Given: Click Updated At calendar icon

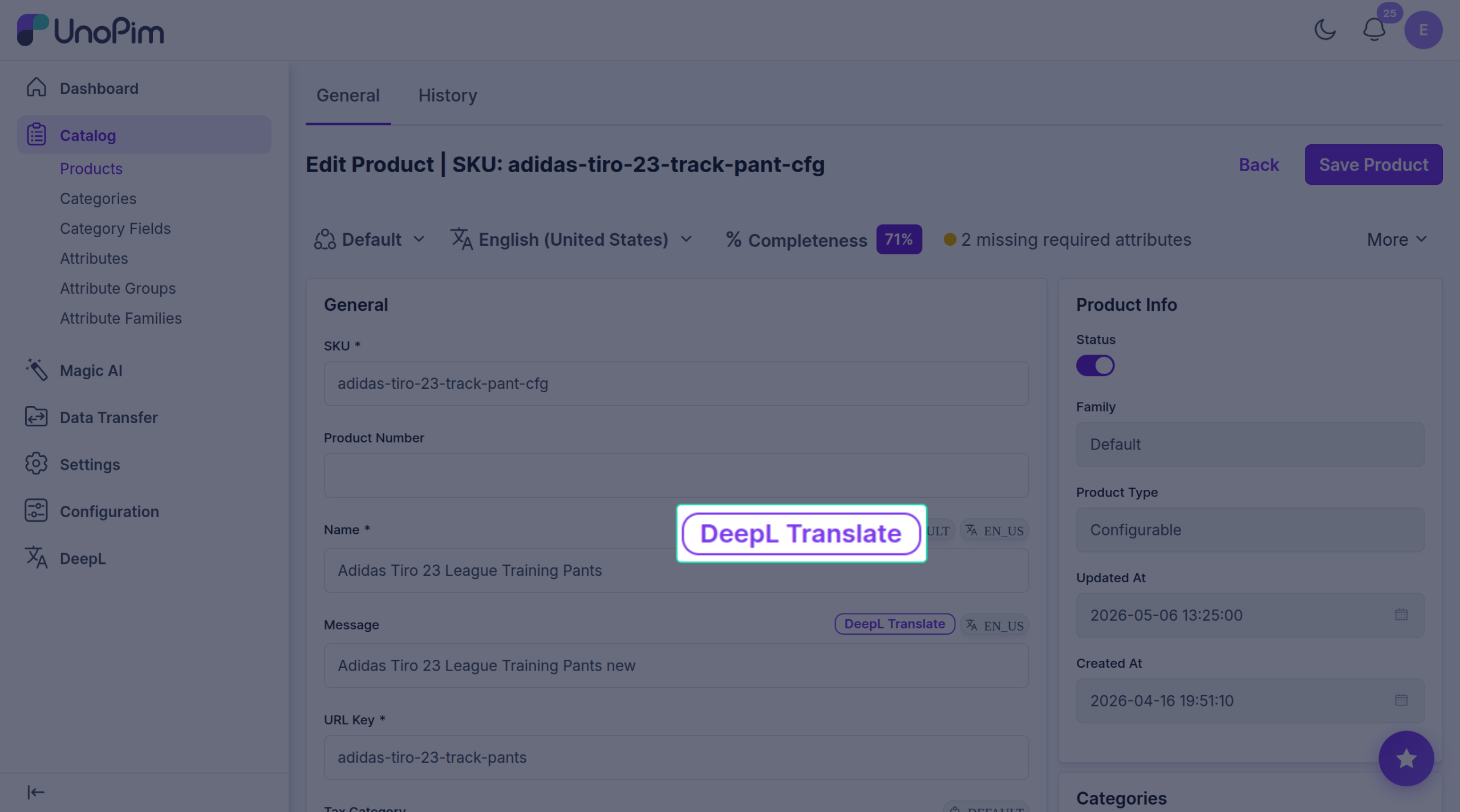Looking at the screenshot, I should pos(1401,615).
